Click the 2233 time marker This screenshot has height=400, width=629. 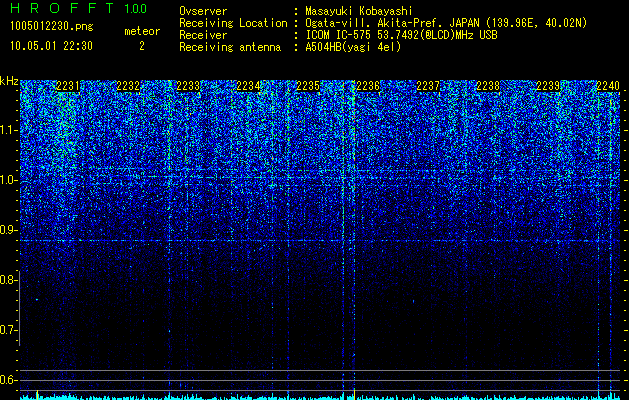tap(188, 86)
